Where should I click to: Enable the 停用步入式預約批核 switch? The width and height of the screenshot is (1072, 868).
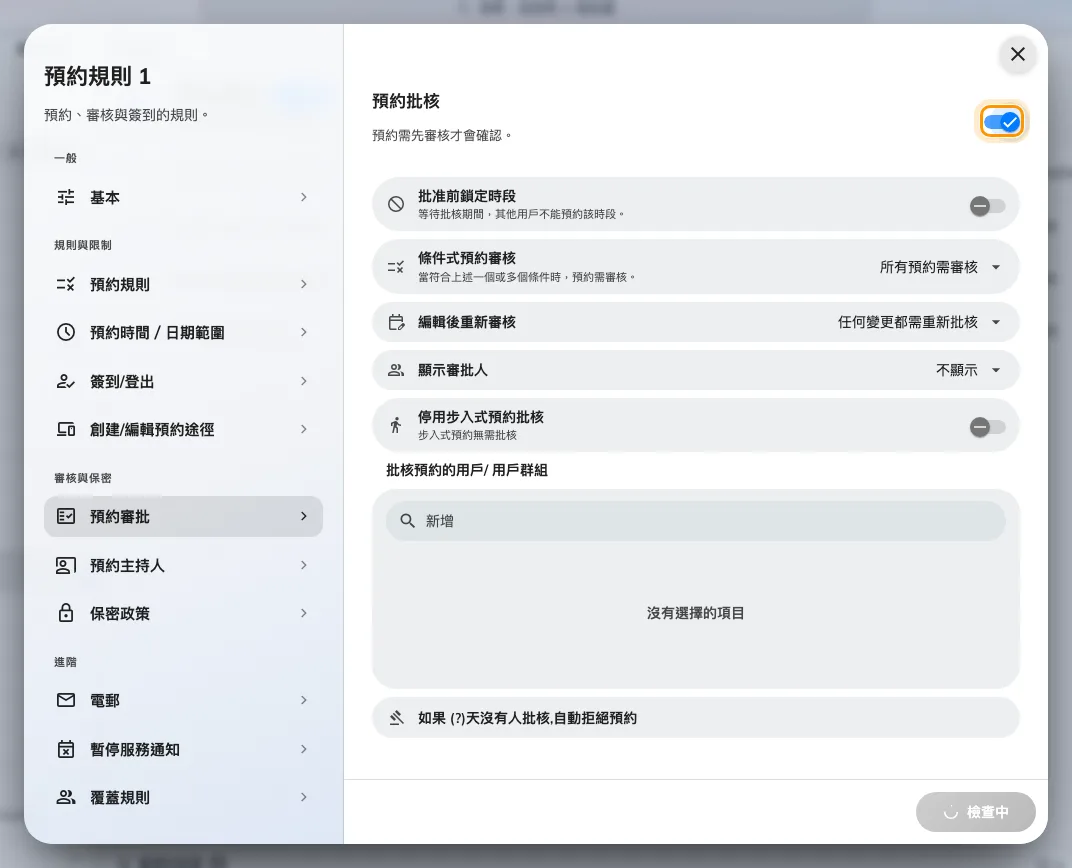click(x=987, y=427)
